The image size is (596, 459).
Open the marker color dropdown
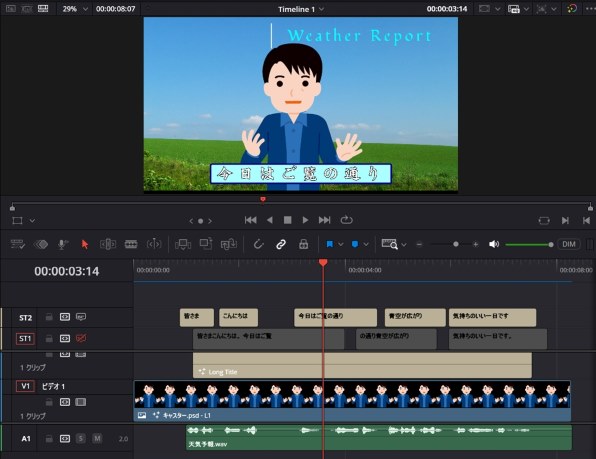pyautogui.click(x=366, y=244)
